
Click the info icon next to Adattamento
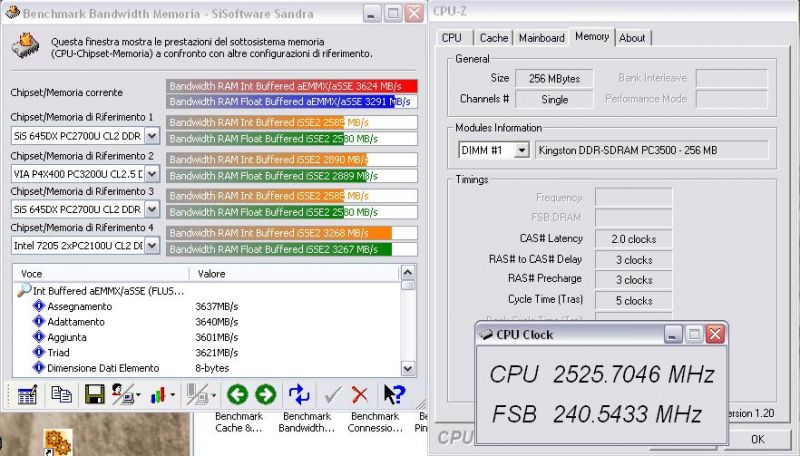[39, 321]
